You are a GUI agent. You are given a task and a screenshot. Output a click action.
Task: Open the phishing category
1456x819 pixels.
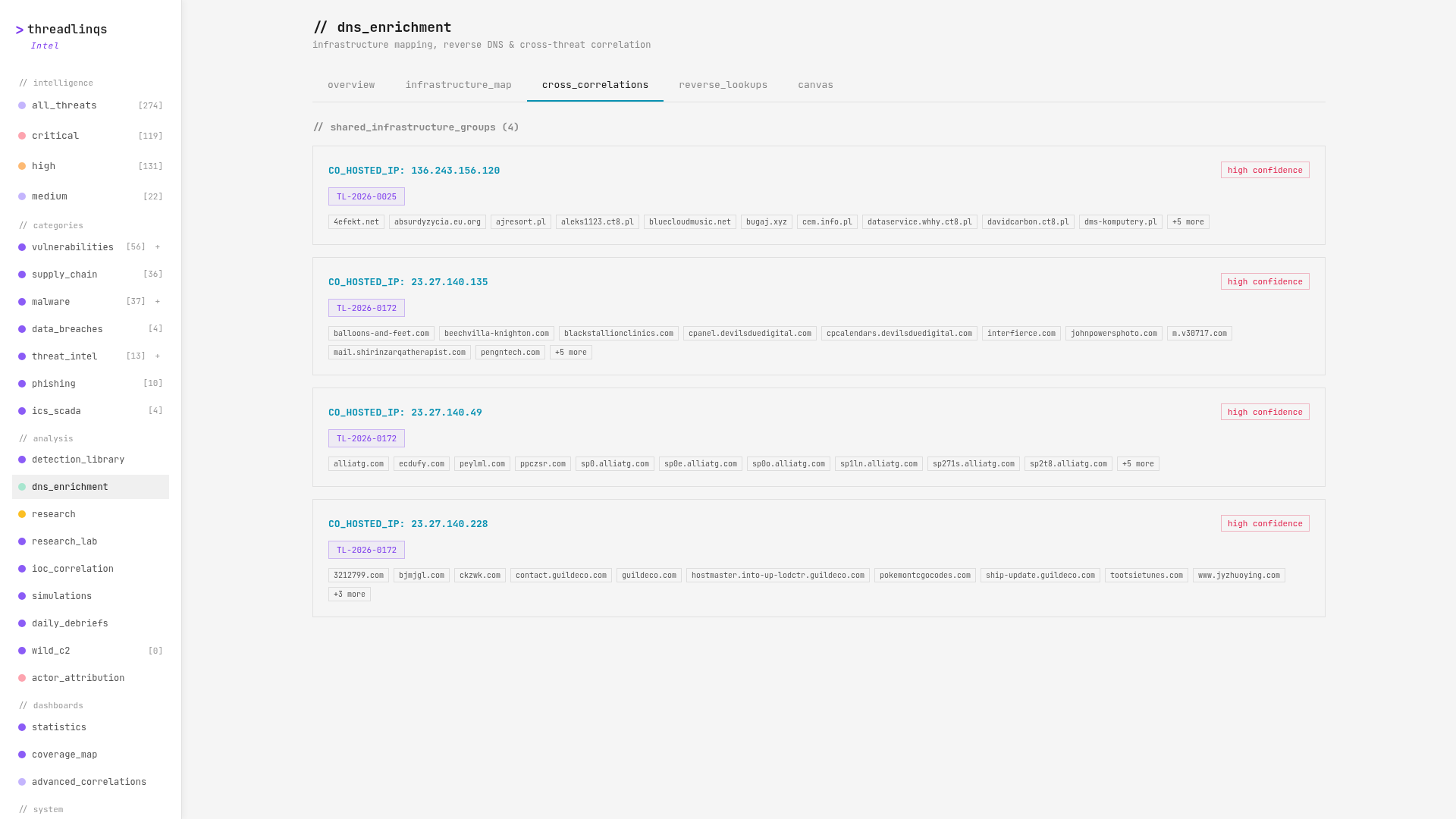point(53,384)
